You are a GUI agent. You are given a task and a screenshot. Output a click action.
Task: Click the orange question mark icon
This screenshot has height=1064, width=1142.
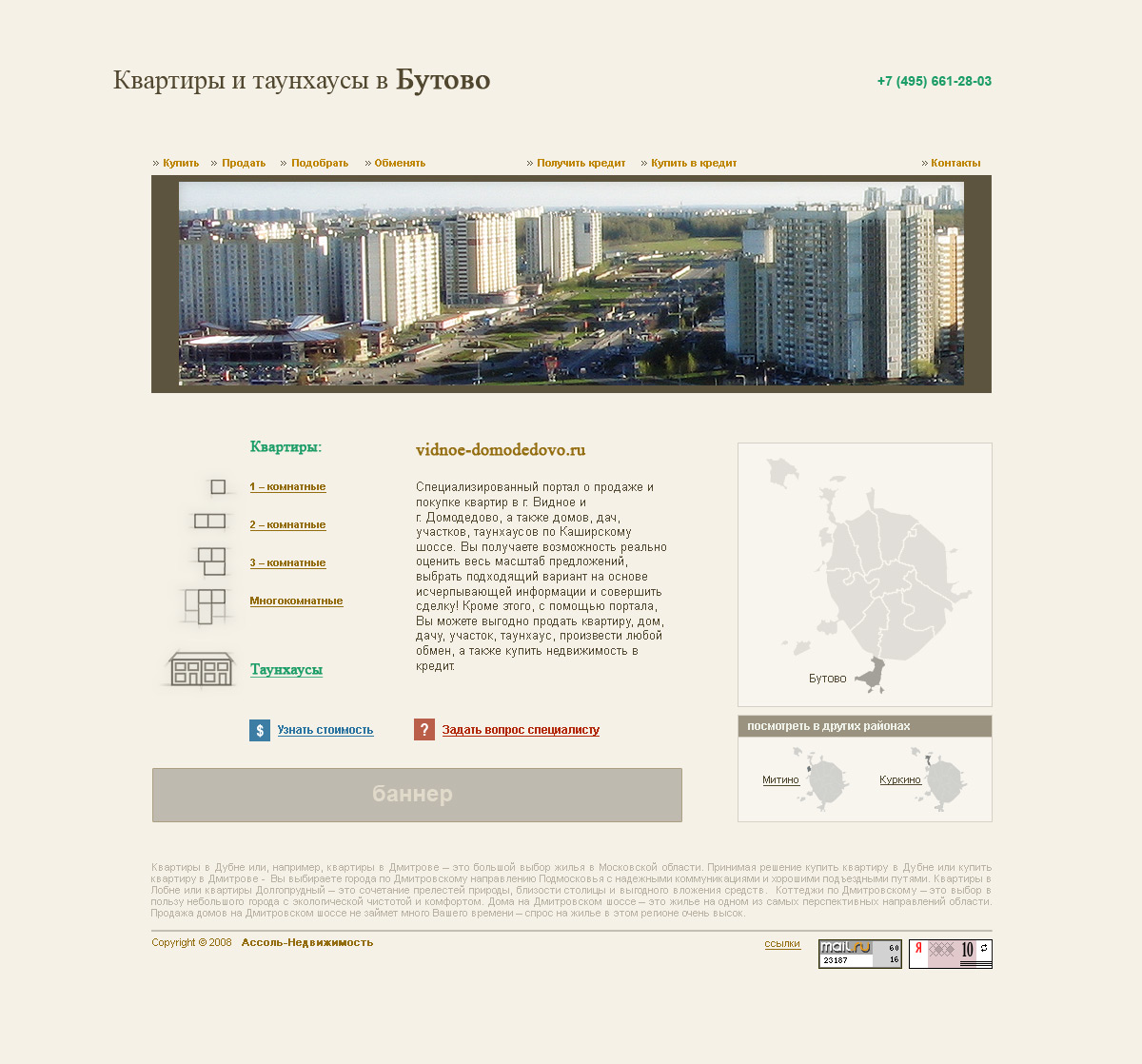click(x=423, y=729)
